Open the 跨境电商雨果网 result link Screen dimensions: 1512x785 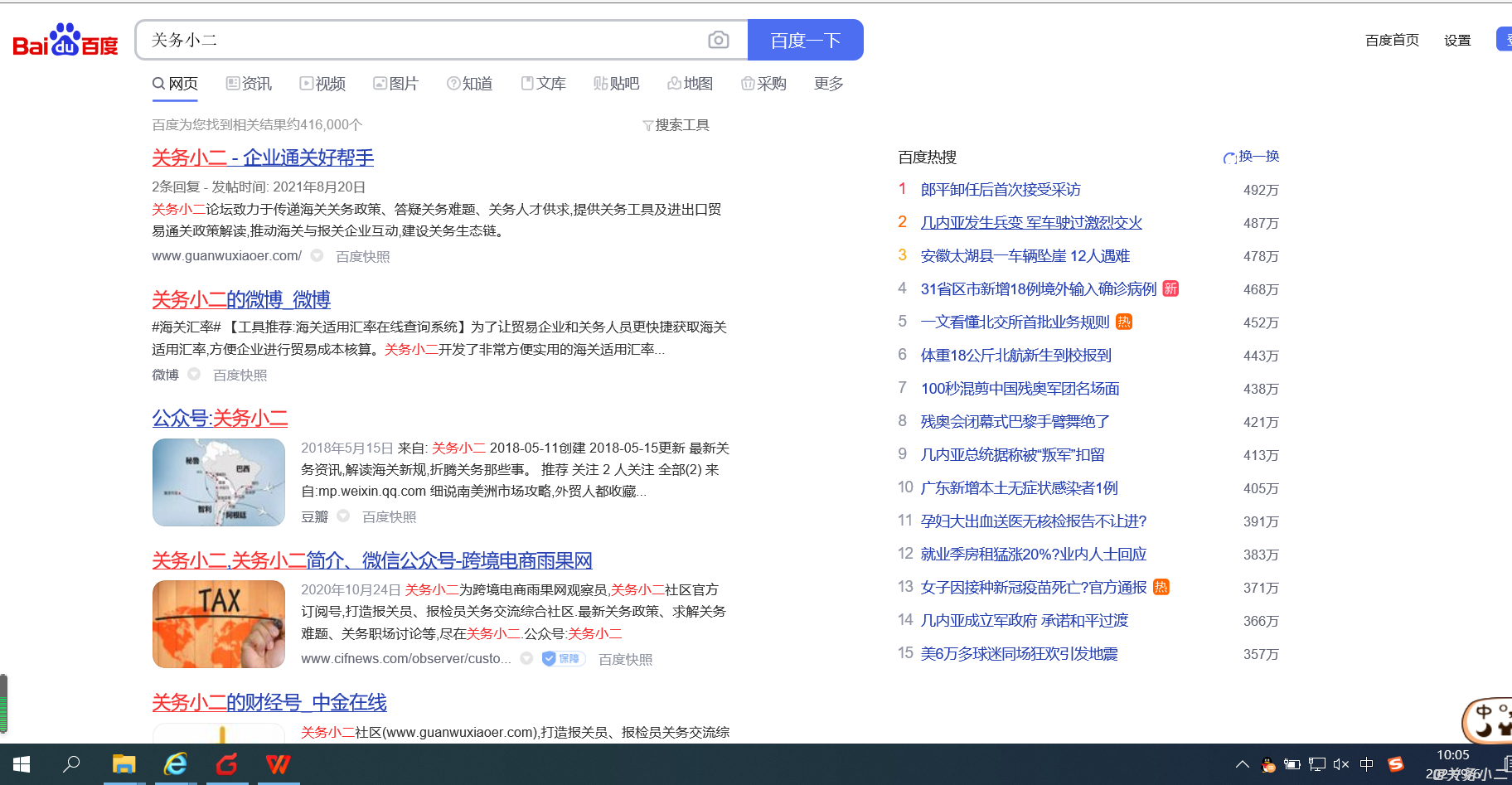click(x=372, y=560)
